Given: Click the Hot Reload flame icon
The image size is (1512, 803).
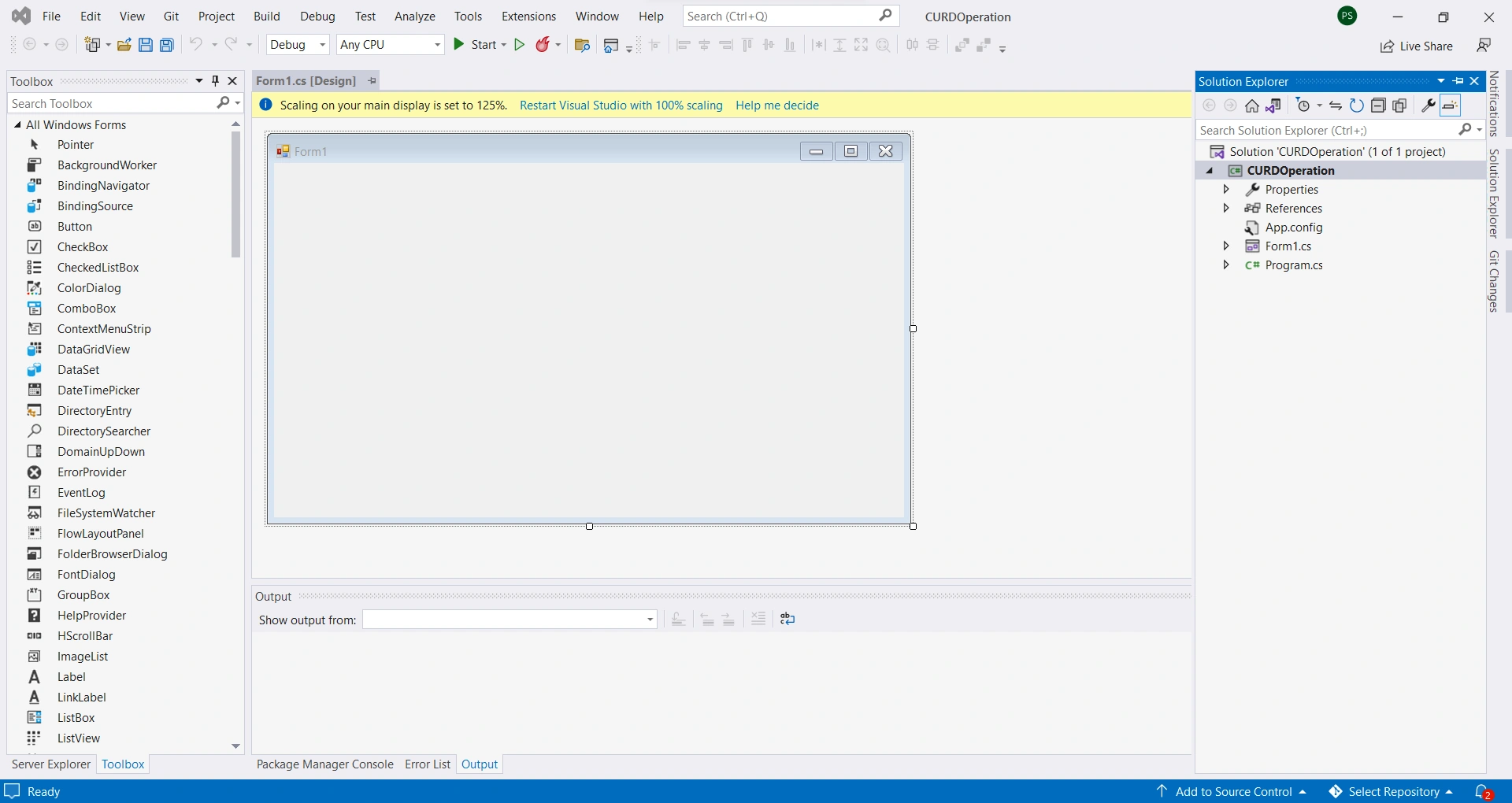Looking at the screenshot, I should (543, 45).
